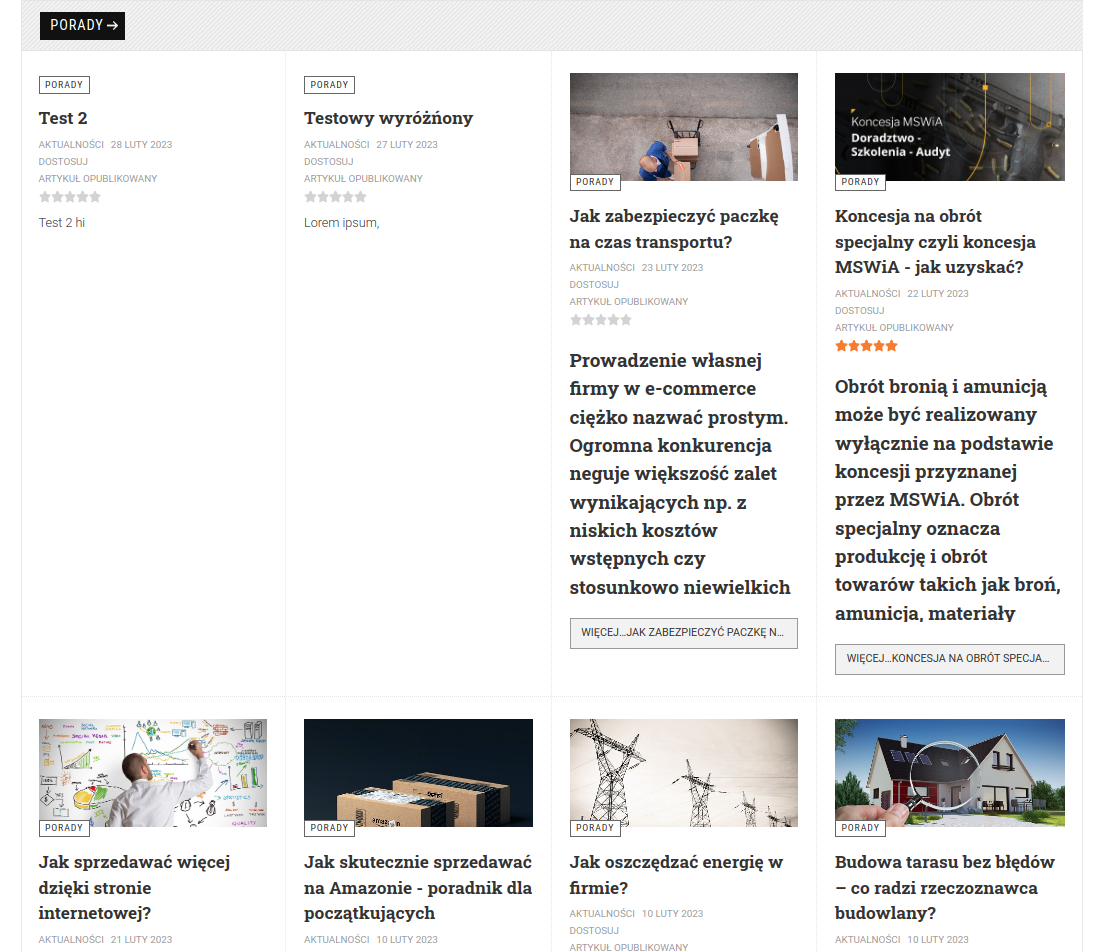Open 'Jak zabezpieczyć paczkę na czas transportu?' title
The width and height of the screenshot is (1095, 952).
point(674,229)
